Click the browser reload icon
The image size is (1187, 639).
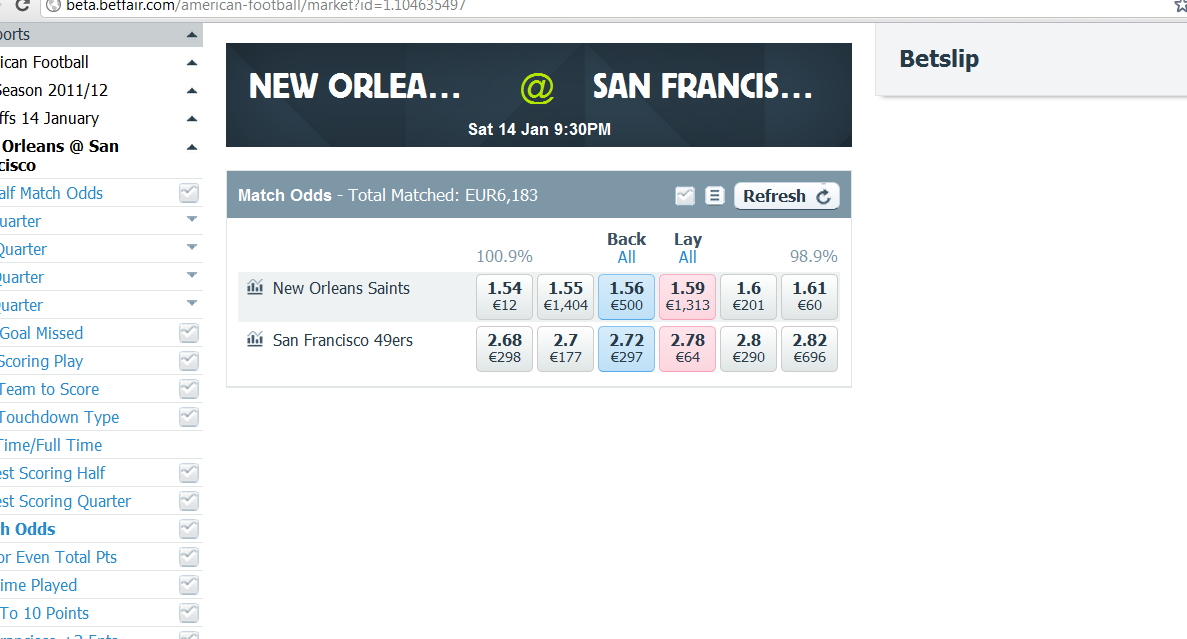(x=22, y=6)
